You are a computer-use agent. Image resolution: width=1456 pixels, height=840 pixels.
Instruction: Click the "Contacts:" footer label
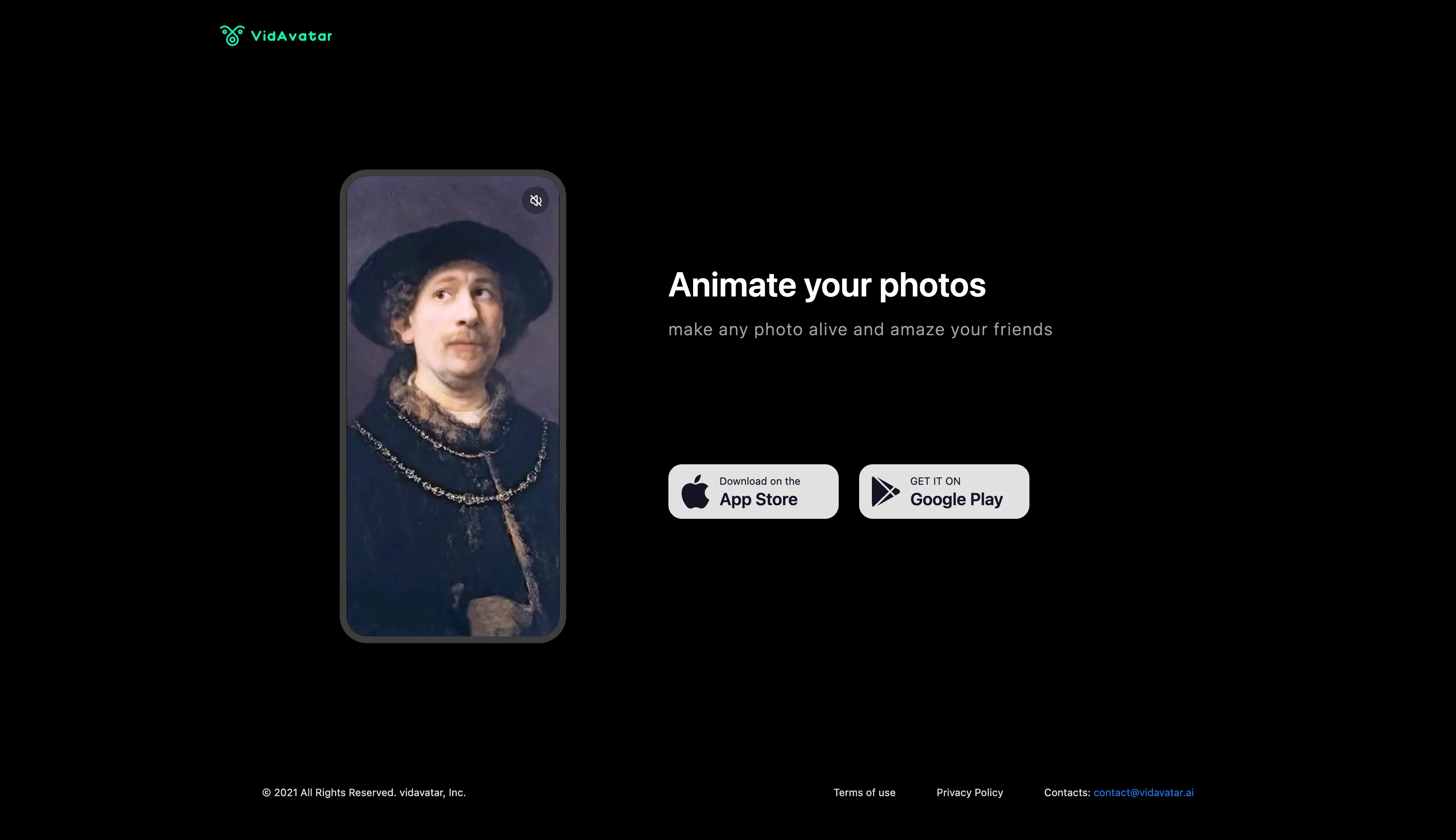tap(1067, 793)
